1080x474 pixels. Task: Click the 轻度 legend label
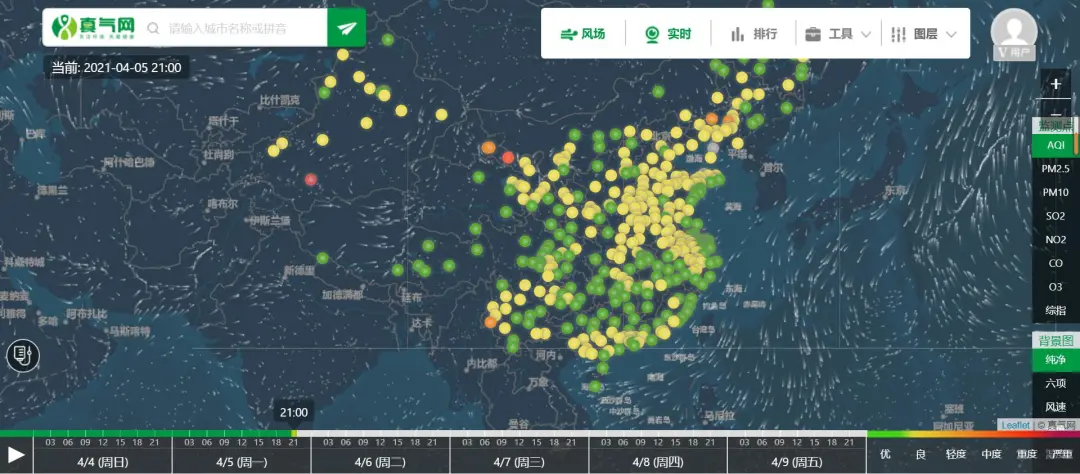pos(956,455)
